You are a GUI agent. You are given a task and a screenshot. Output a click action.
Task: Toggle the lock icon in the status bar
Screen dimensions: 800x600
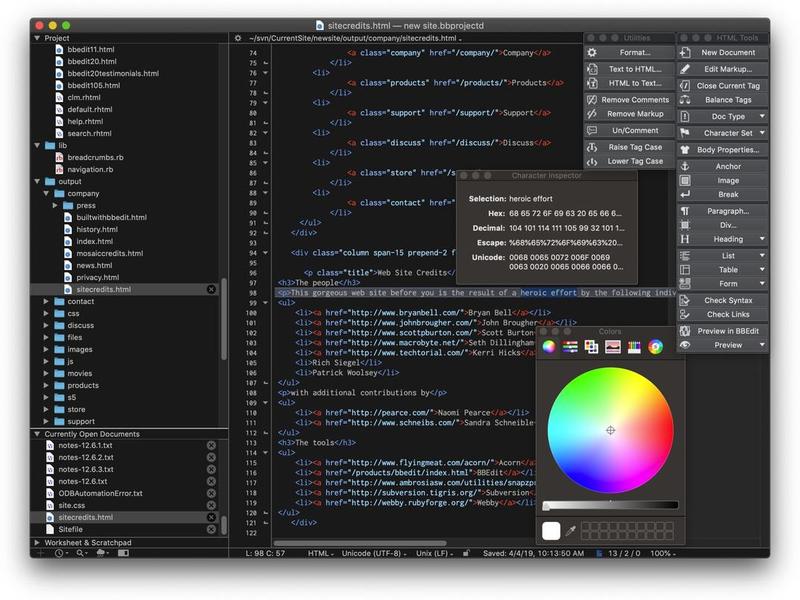466,553
